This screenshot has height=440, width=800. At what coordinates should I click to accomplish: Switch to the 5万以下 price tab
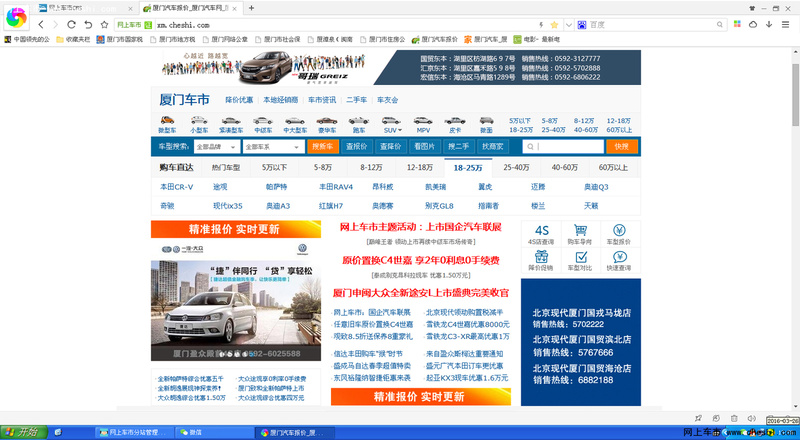(274, 167)
